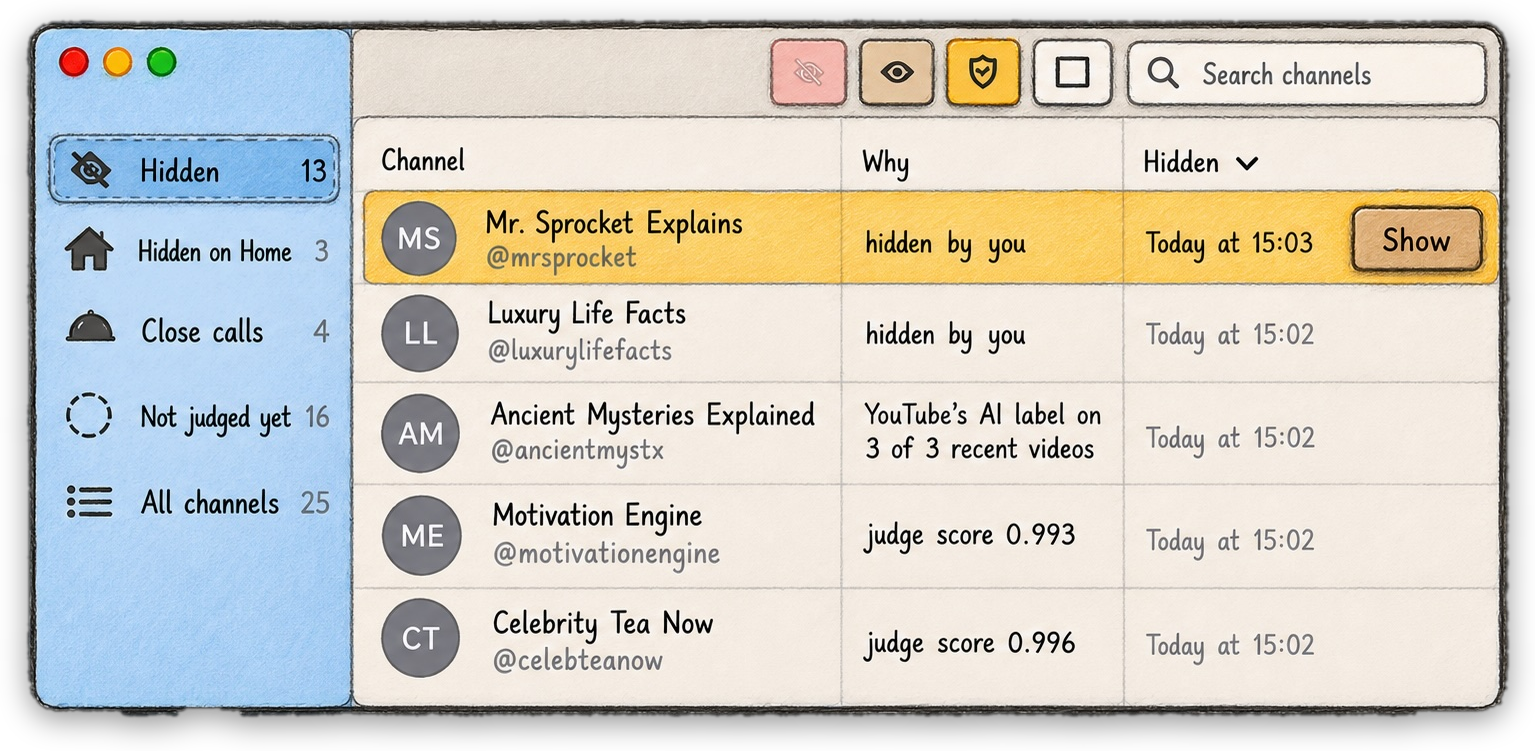The image size is (1535, 751).
Task: Click the Hidden column header label
Action: 1181,162
